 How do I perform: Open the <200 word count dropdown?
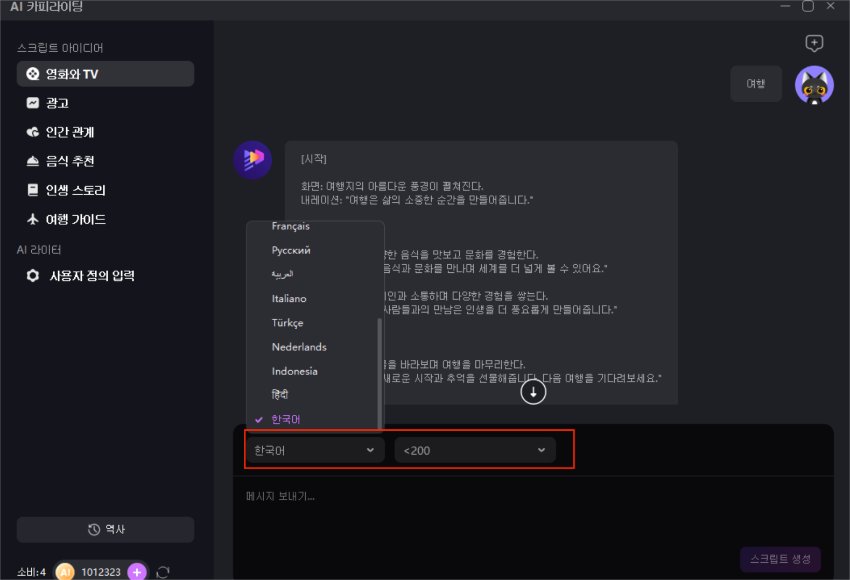[474, 451]
